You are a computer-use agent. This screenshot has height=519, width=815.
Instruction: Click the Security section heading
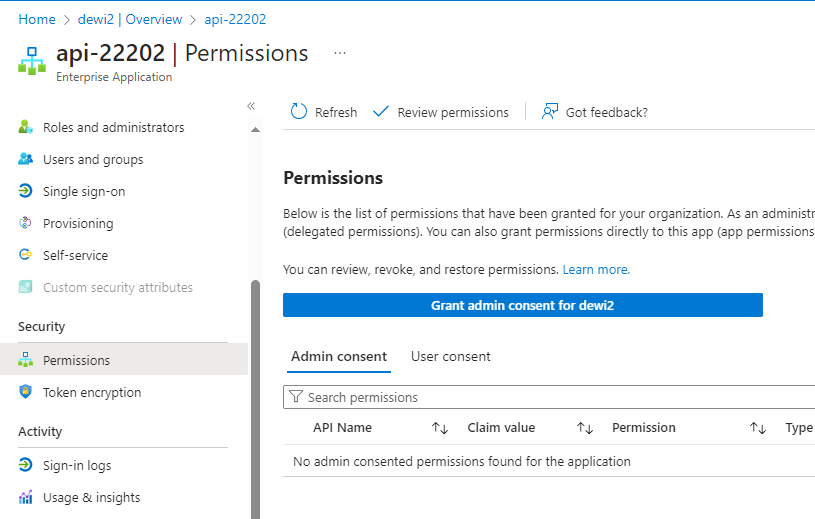click(x=42, y=327)
